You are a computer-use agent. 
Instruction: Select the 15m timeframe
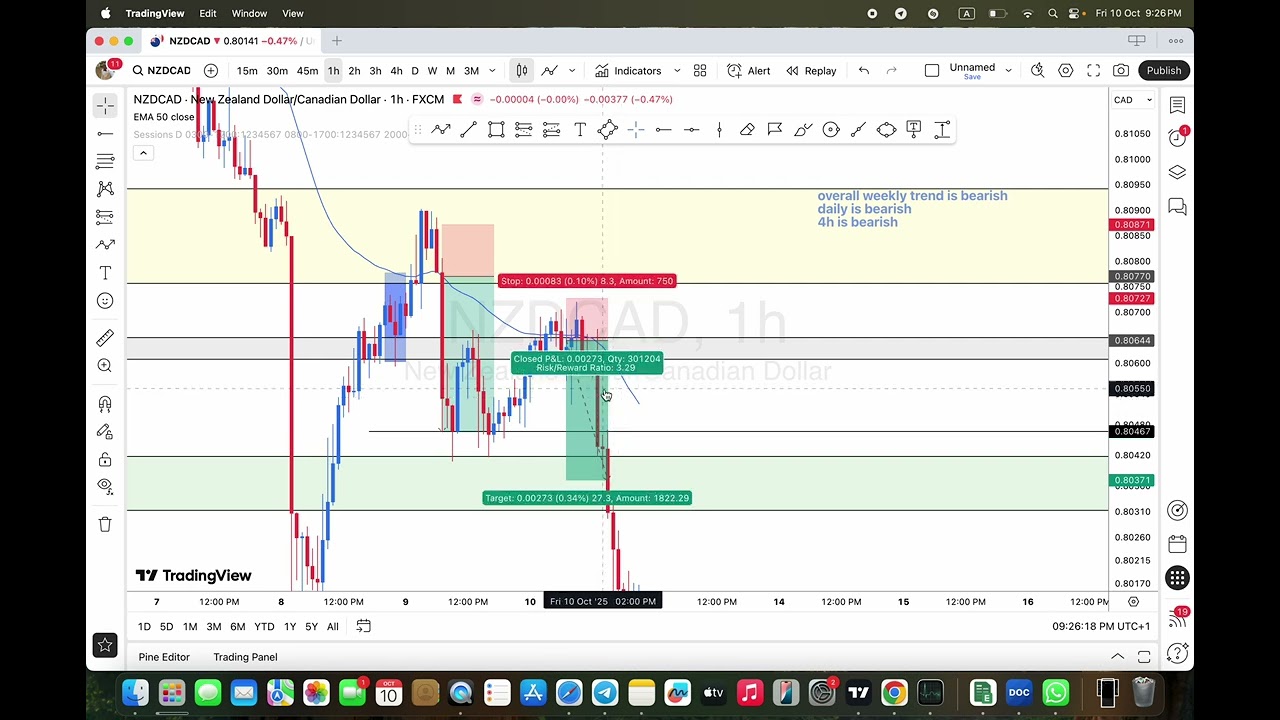pos(247,70)
